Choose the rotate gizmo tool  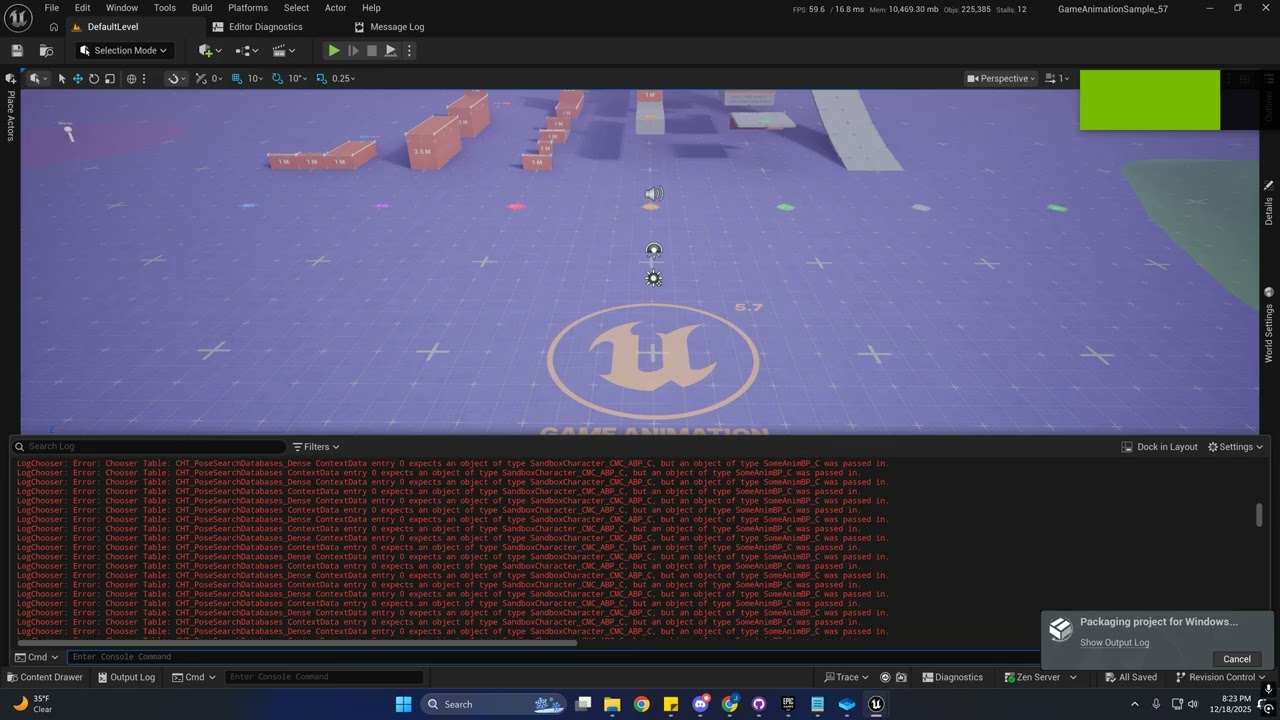(93, 78)
